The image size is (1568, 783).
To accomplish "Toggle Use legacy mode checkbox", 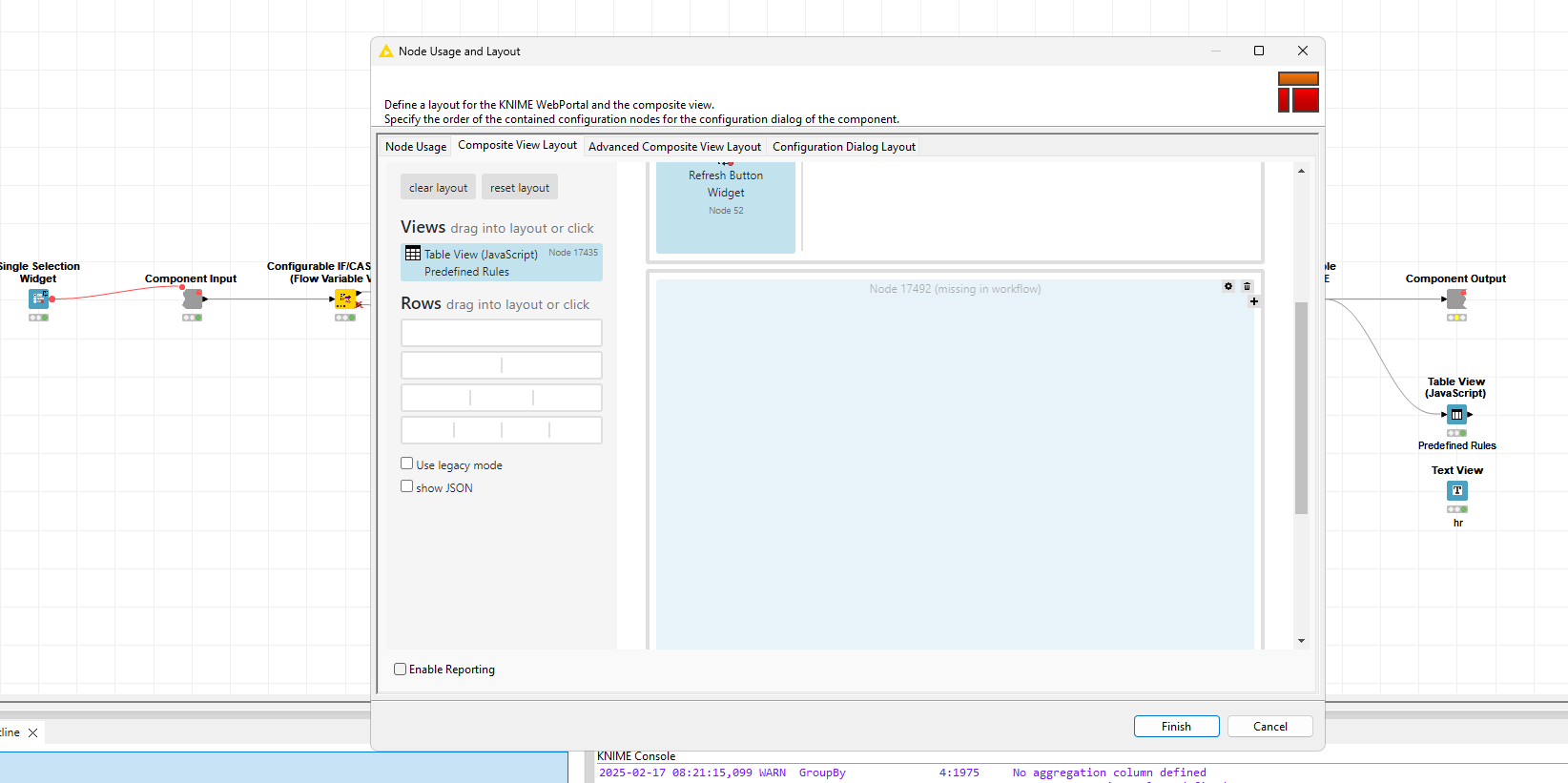I will [407, 464].
